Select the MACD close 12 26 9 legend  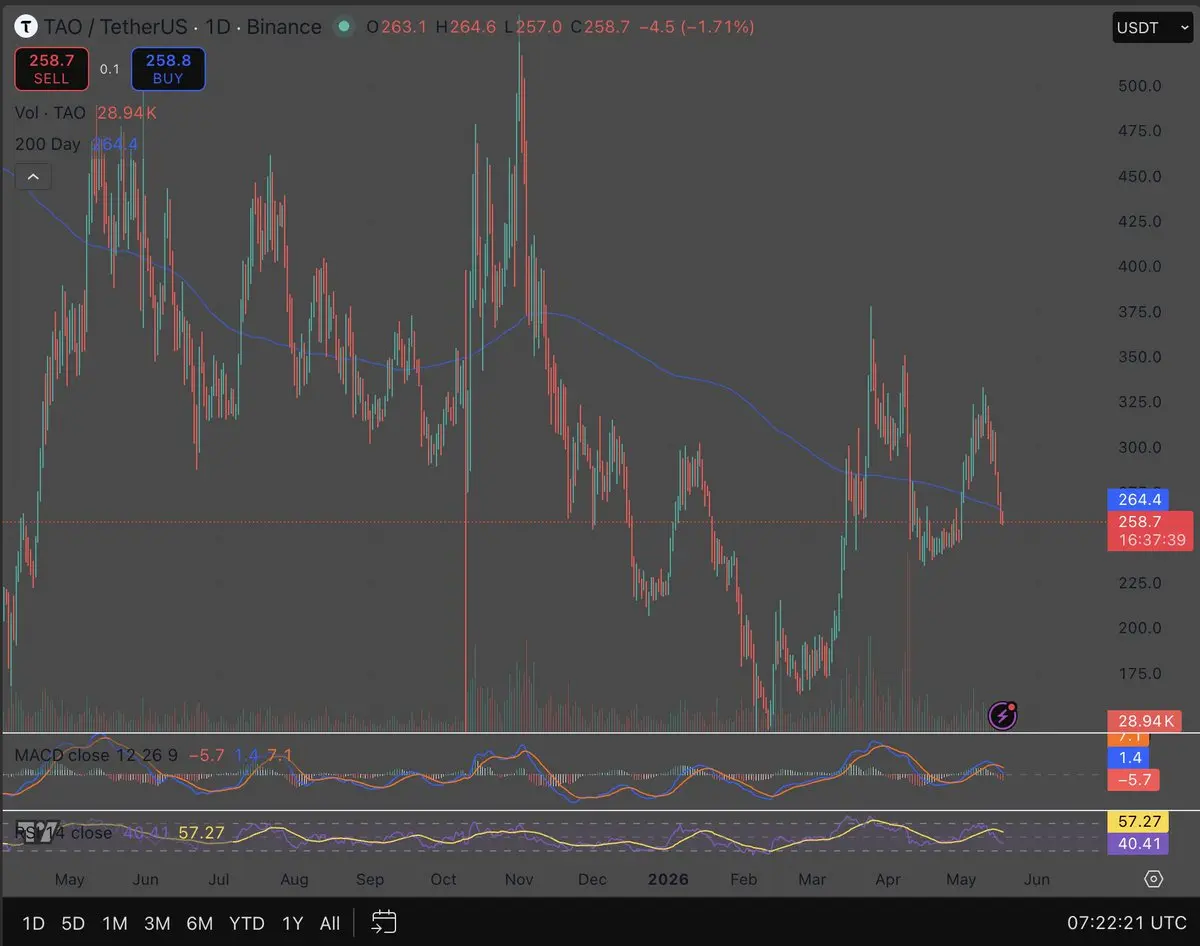[96, 755]
